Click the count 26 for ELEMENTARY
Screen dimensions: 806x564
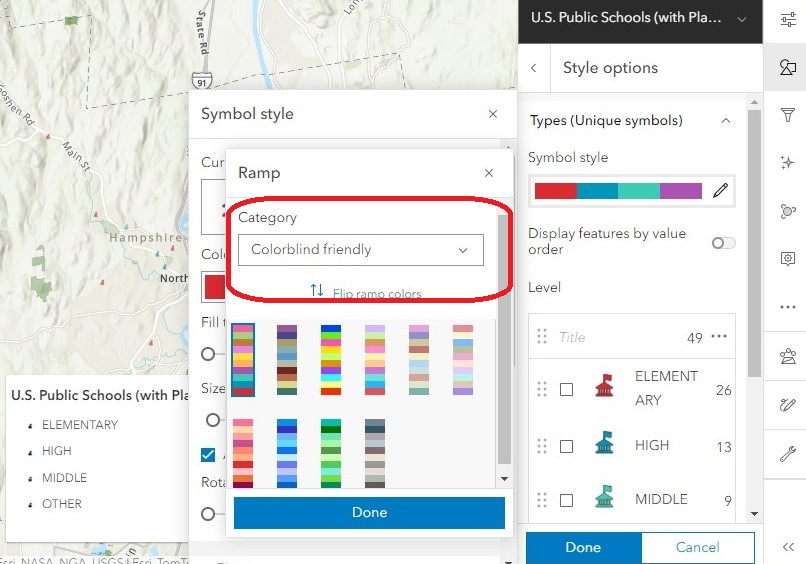[x=723, y=390]
